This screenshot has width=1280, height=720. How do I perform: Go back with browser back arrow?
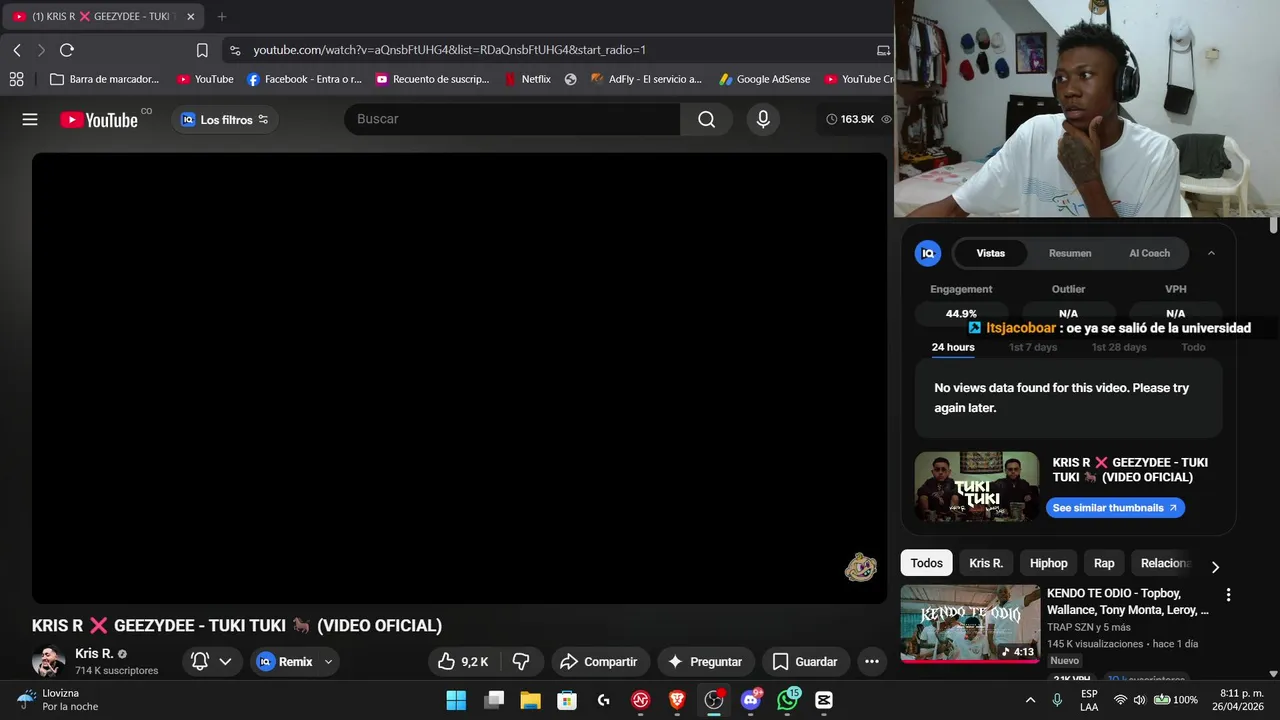tap(17, 50)
